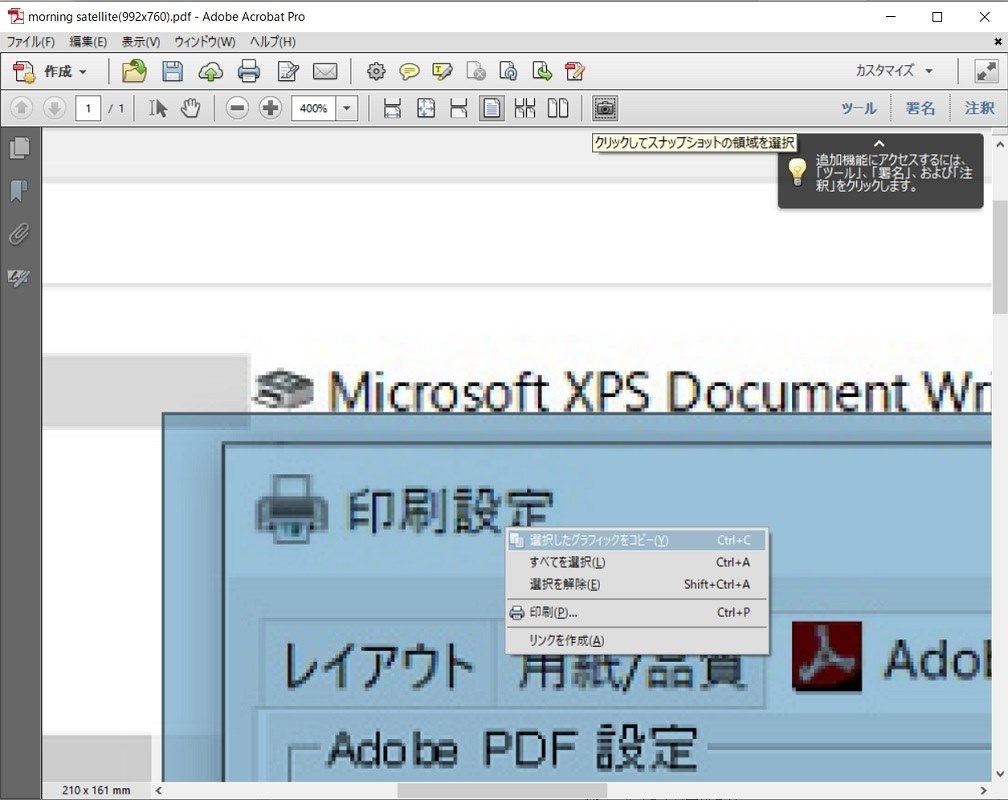Click the horizontal scrollbar thumb
This screenshot has width=1008, height=800.
pyautogui.click(x=502, y=790)
